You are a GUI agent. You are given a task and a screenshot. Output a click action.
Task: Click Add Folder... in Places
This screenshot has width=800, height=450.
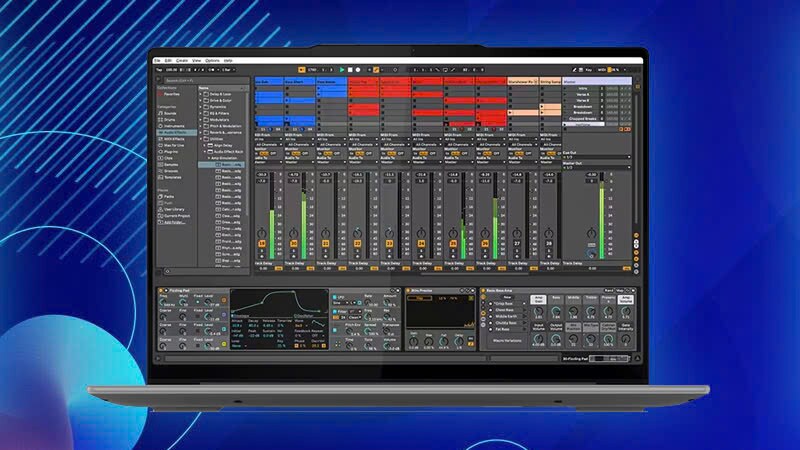(x=175, y=222)
